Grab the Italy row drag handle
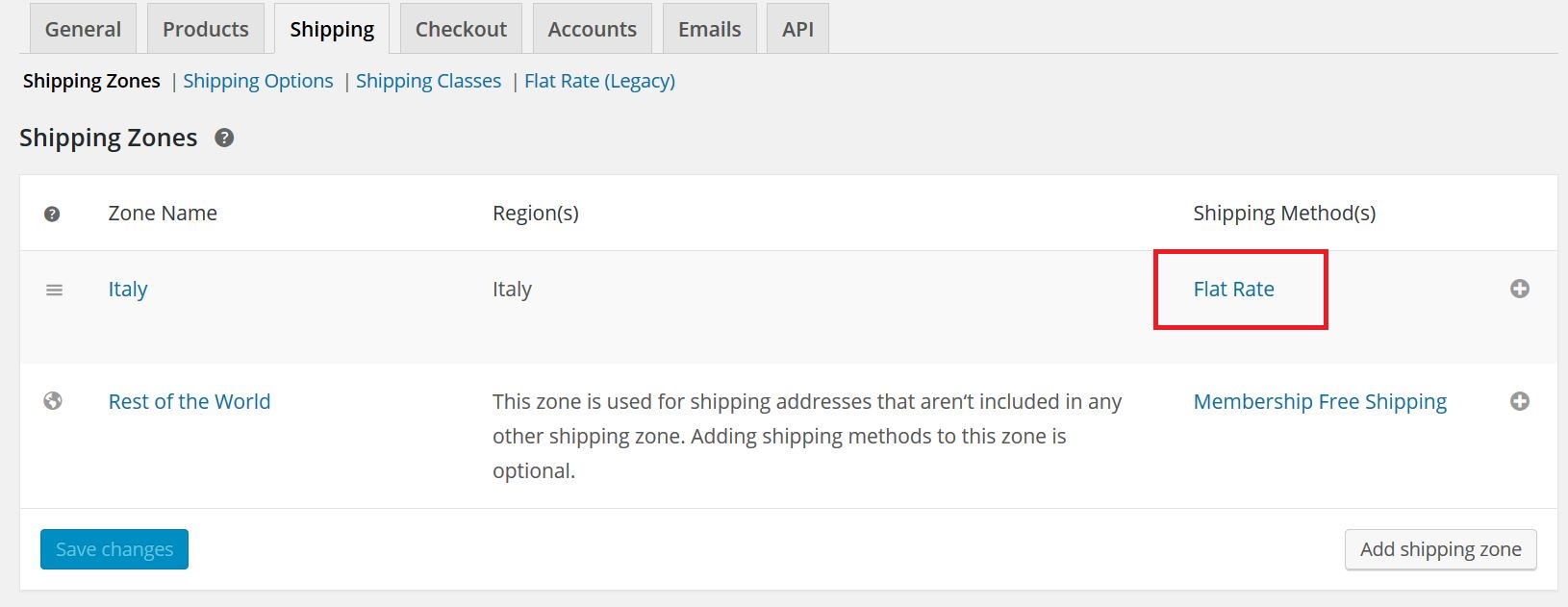This screenshot has height=607, width=1568. point(54,290)
